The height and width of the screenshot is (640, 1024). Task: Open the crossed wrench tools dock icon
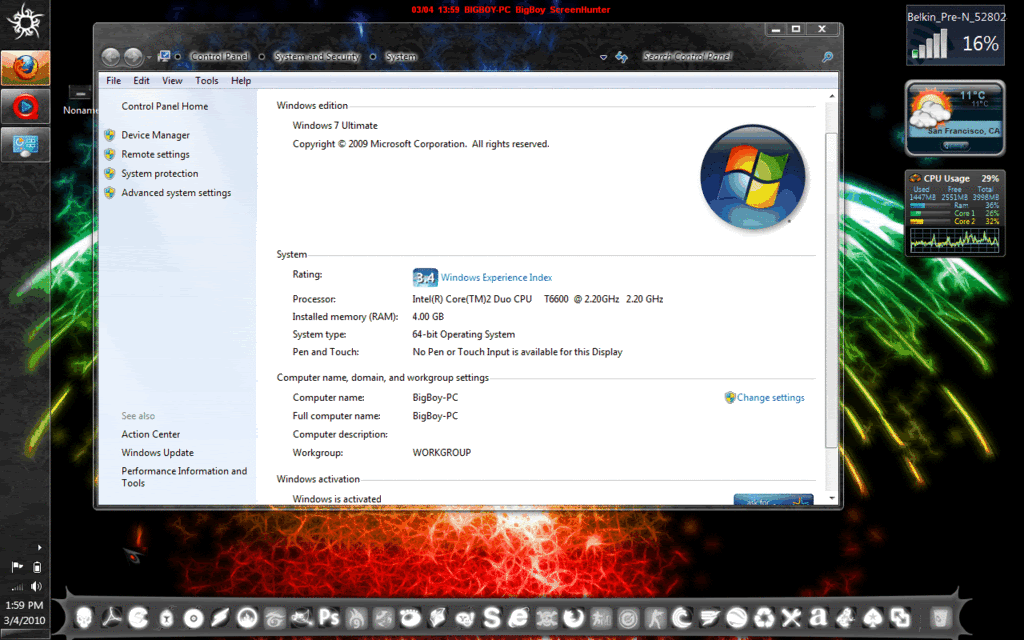tap(791, 617)
